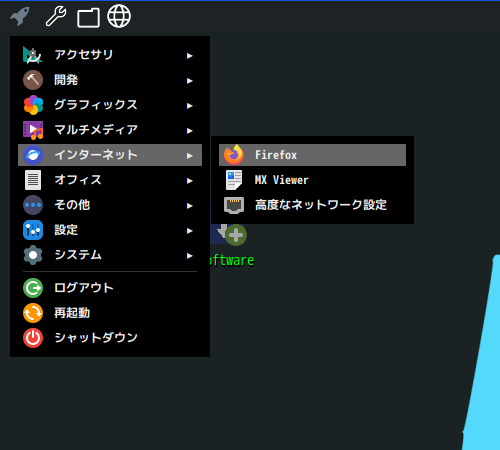Click the red シャットダウン power icon
The image size is (500, 450).
[x=33, y=338]
